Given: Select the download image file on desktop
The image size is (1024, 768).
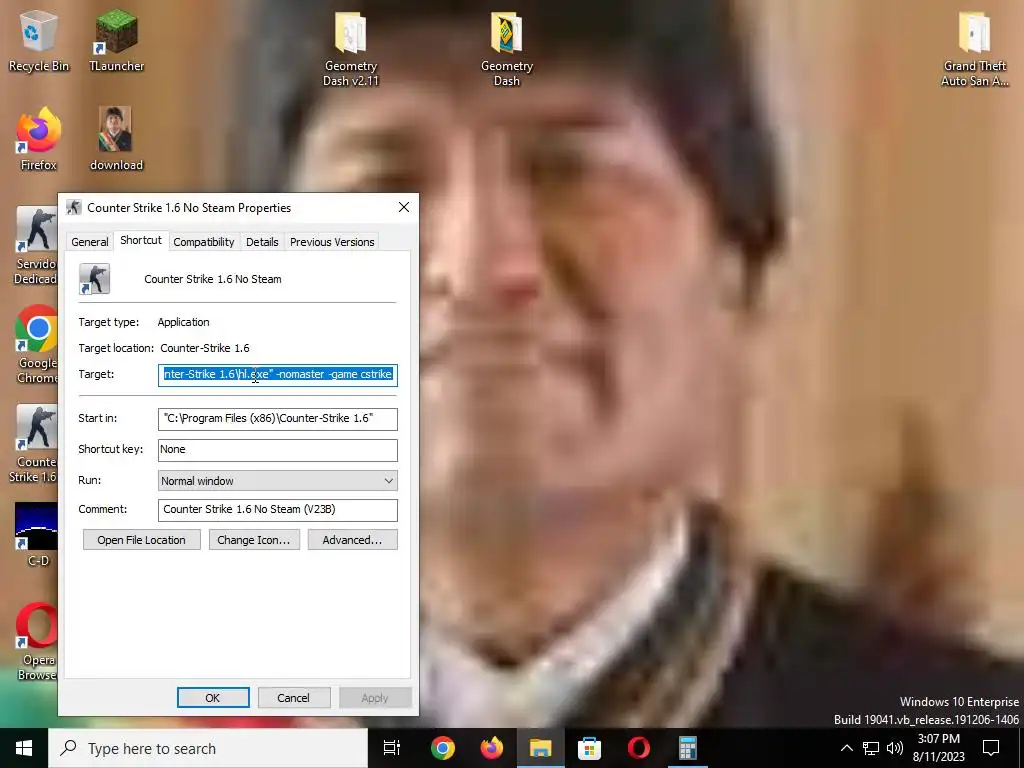Looking at the screenshot, I should 116,138.
